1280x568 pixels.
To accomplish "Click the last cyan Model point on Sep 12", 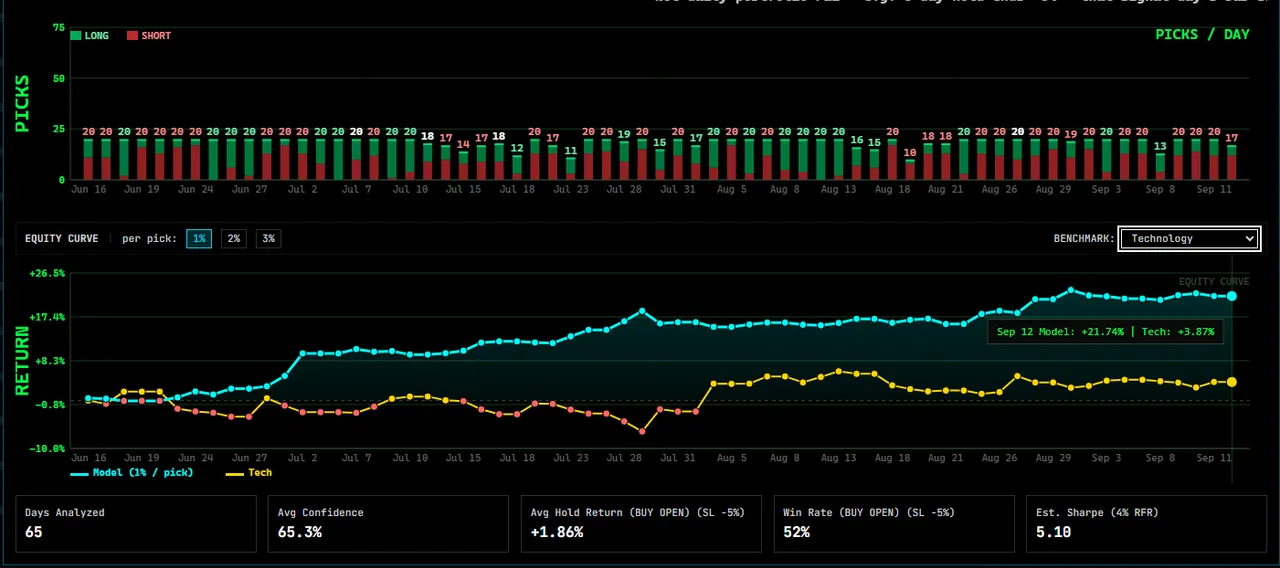I will tap(1232, 296).
